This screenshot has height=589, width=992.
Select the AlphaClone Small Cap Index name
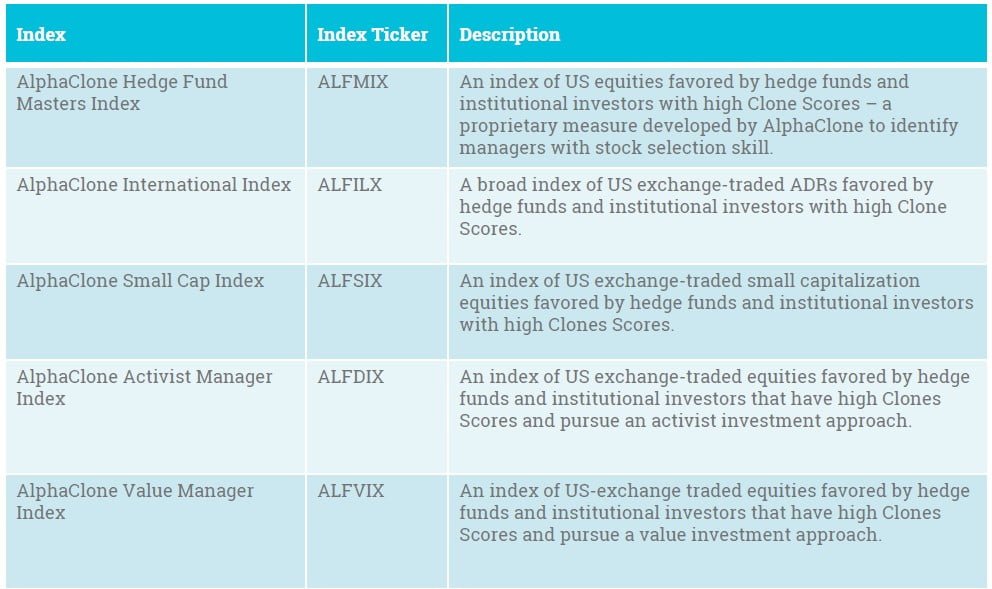[x=140, y=280]
